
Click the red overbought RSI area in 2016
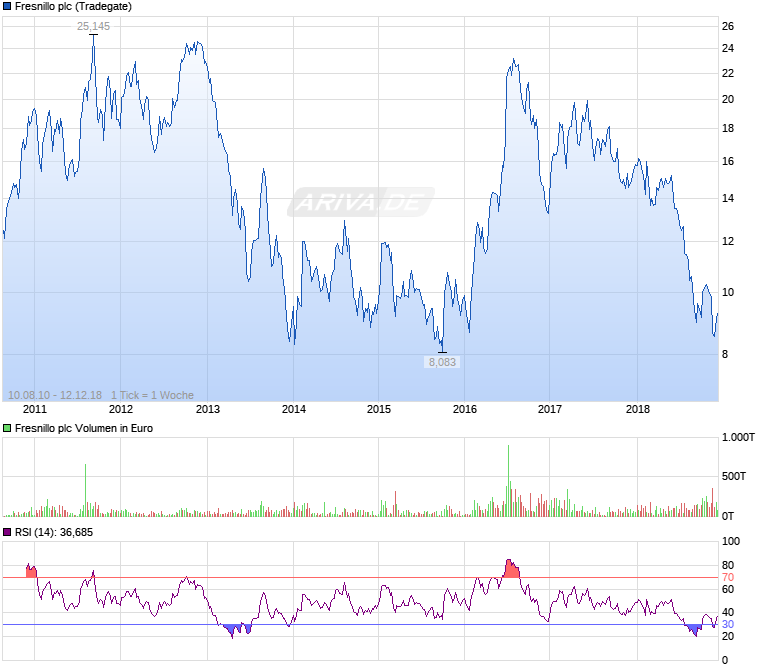(x=511, y=569)
